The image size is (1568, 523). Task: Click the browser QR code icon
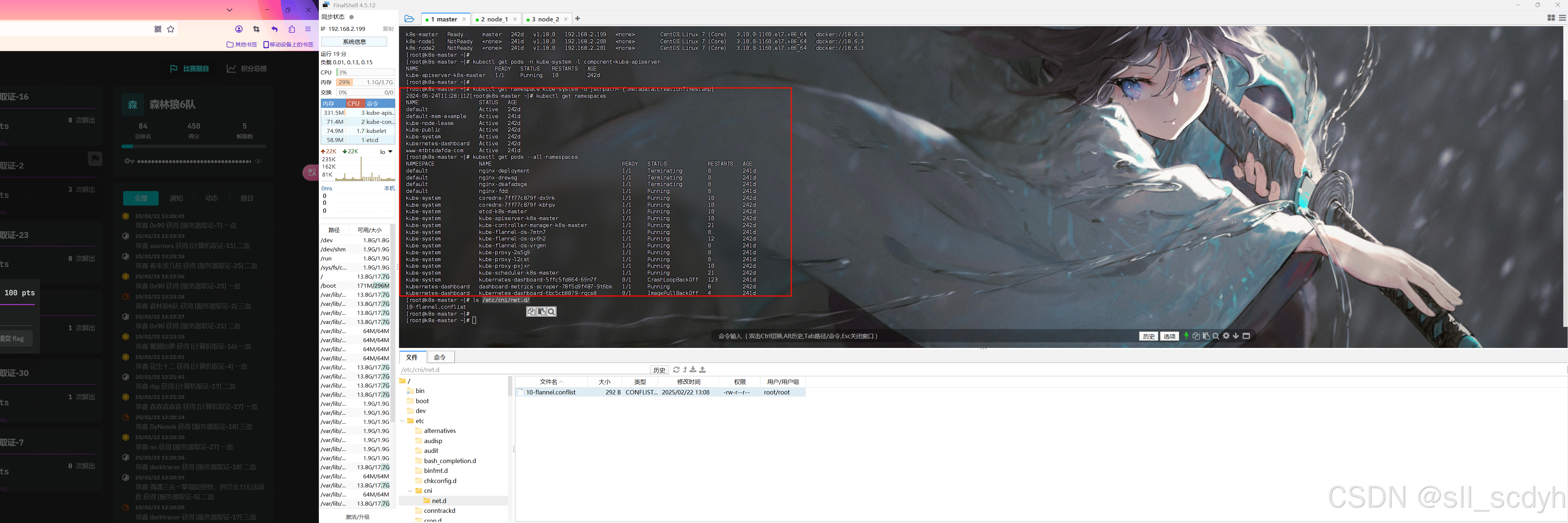tap(158, 29)
